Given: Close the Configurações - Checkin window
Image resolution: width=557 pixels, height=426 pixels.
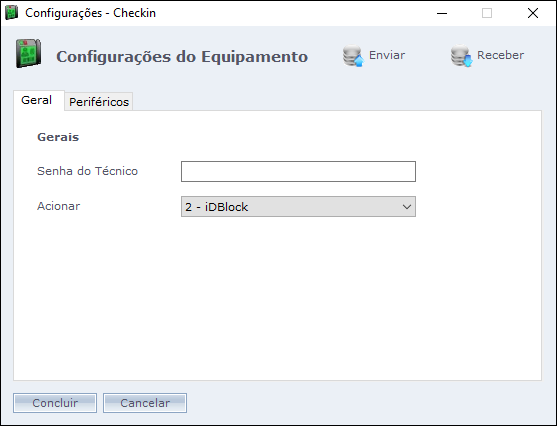Looking at the screenshot, I should click(x=532, y=13).
